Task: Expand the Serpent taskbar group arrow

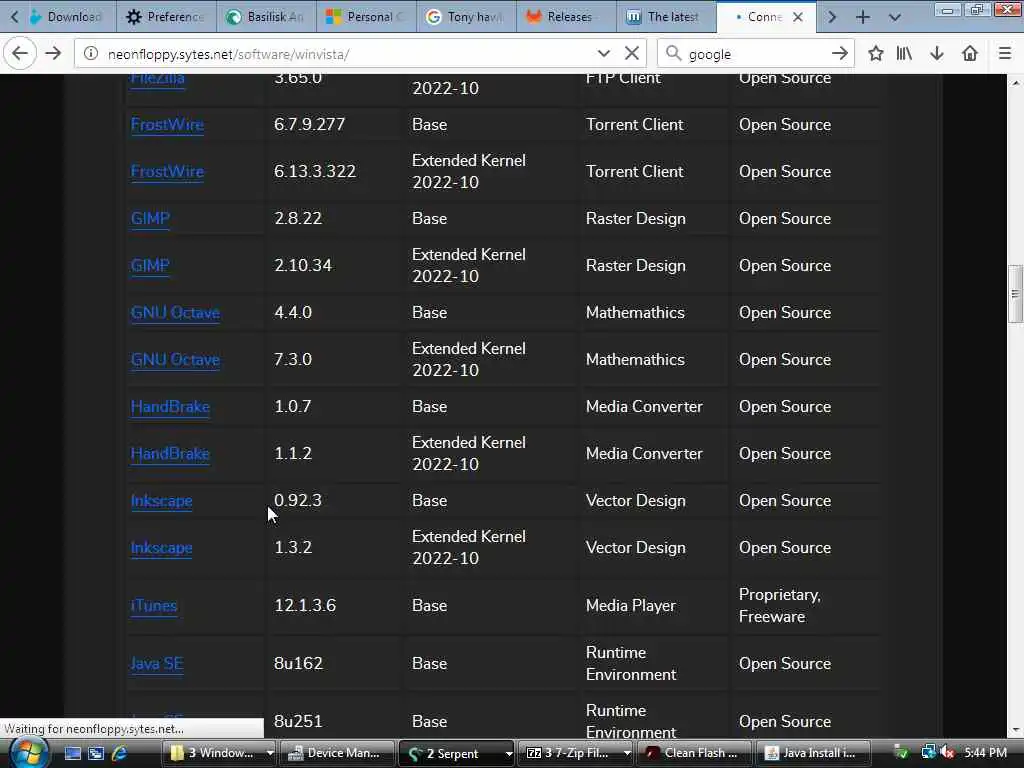Action: click(508, 753)
